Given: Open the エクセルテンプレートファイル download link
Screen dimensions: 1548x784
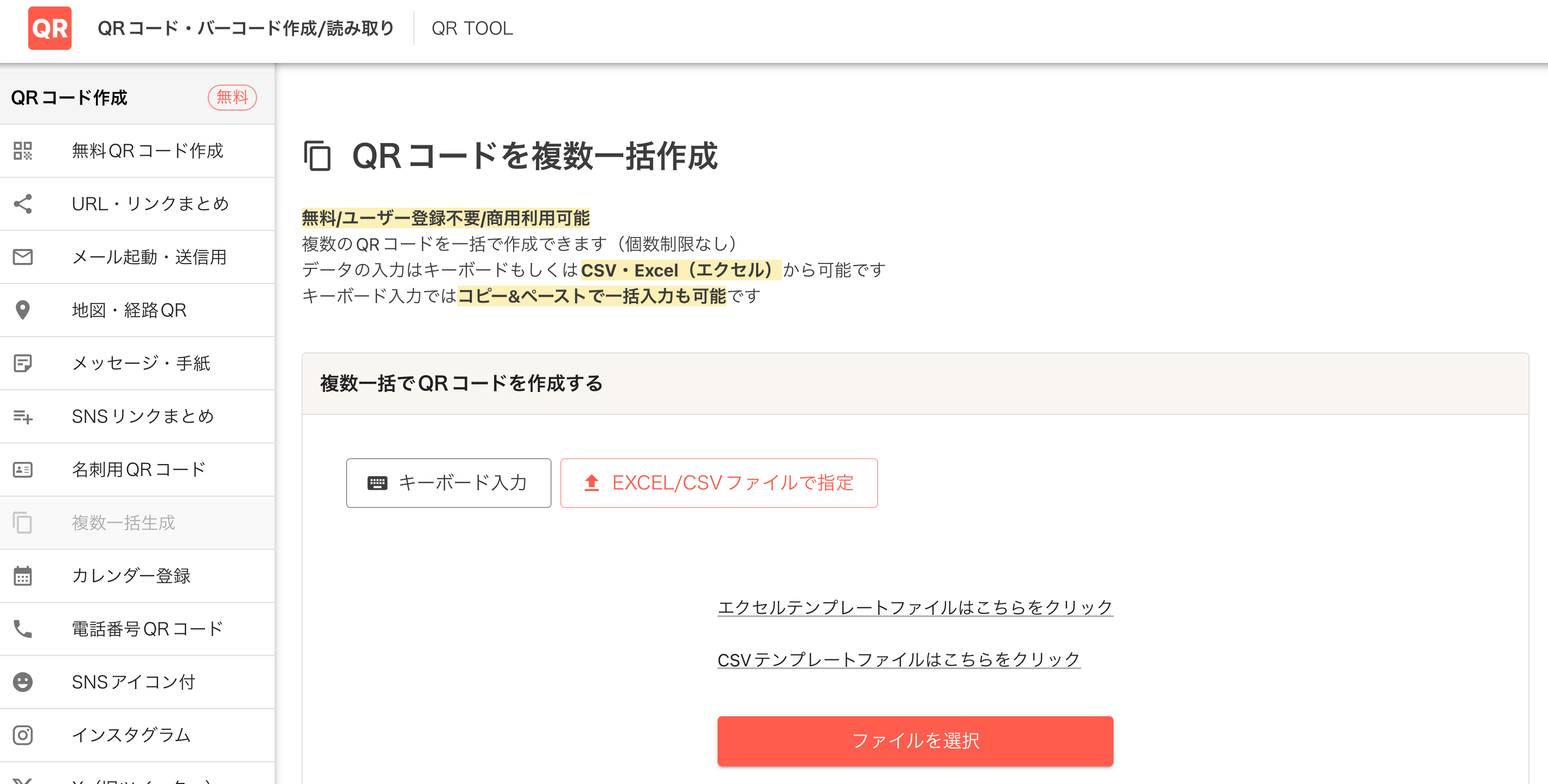Looking at the screenshot, I should click(914, 607).
